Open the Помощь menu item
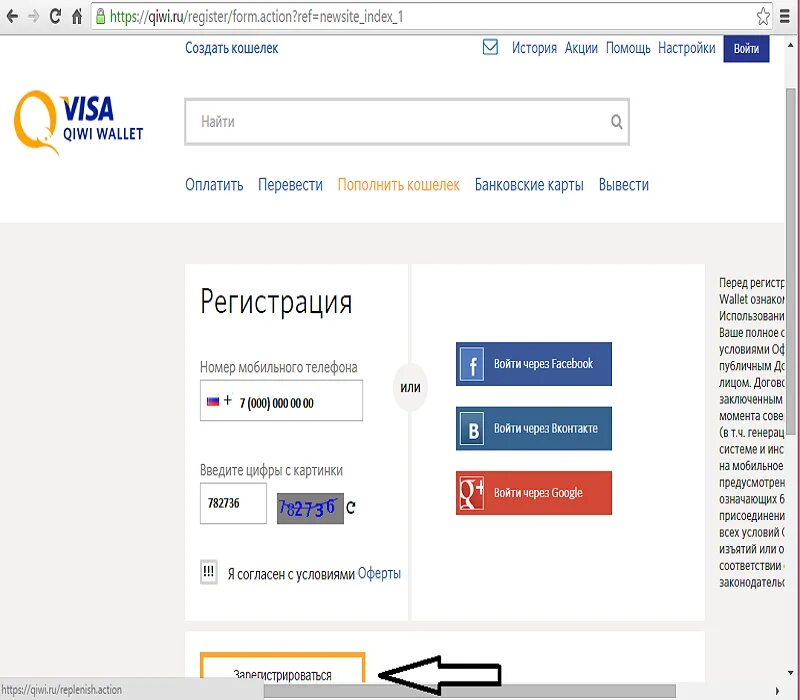Screen dimensions: 800x700 pos(628,48)
